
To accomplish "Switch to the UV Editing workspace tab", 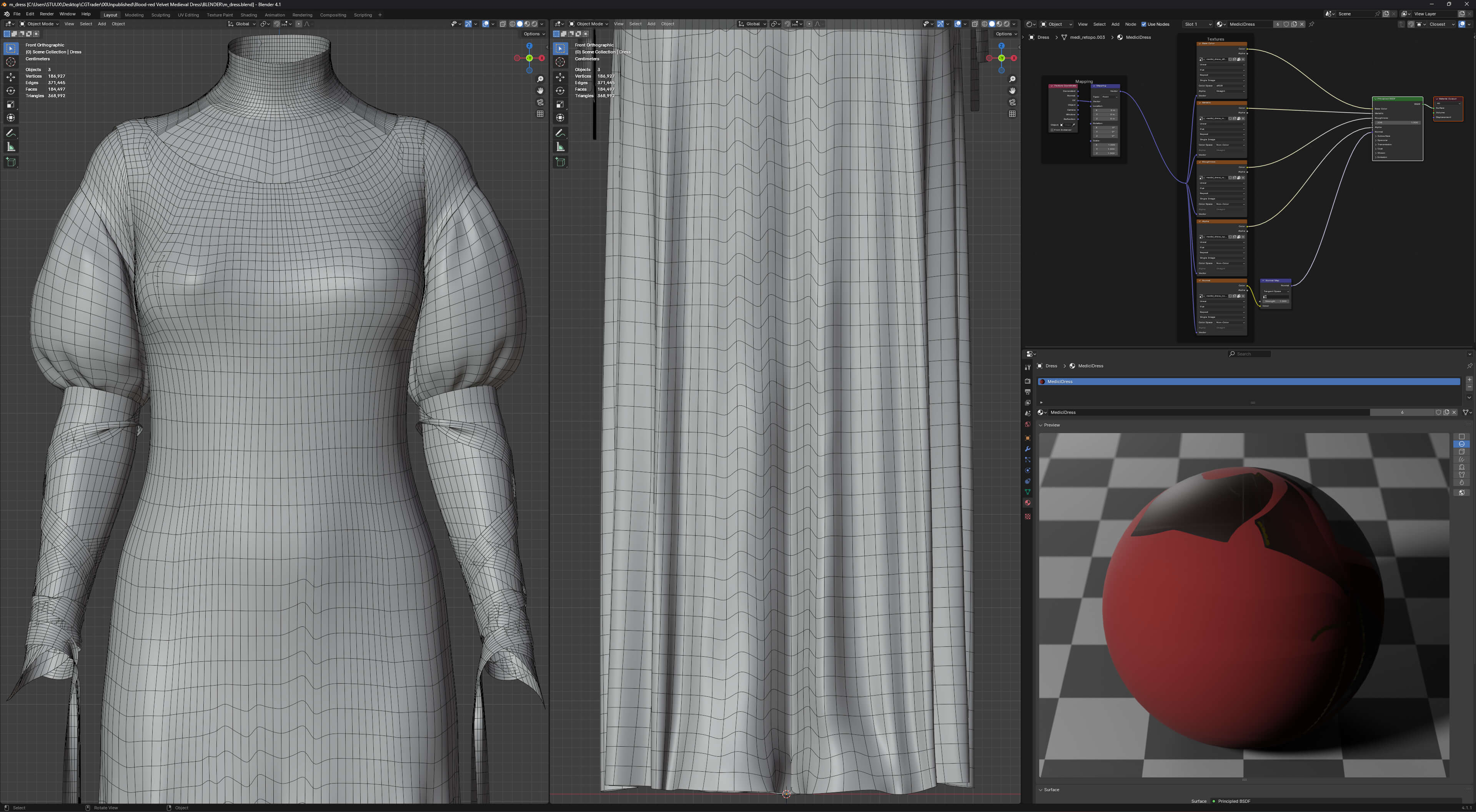I will click(188, 15).
